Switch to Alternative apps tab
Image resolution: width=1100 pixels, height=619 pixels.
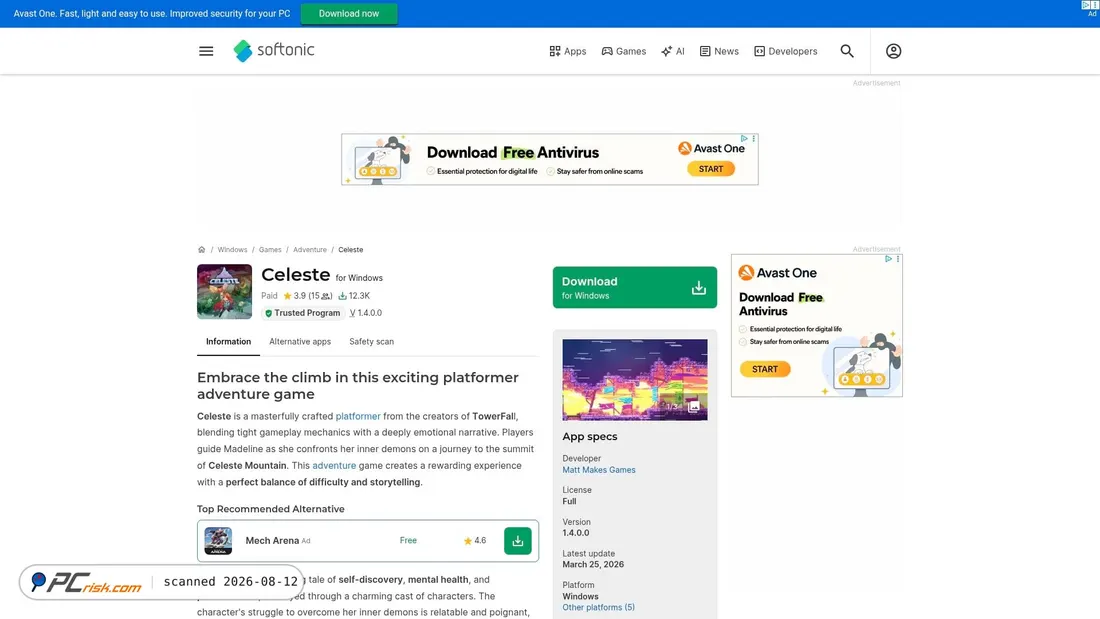300,342
